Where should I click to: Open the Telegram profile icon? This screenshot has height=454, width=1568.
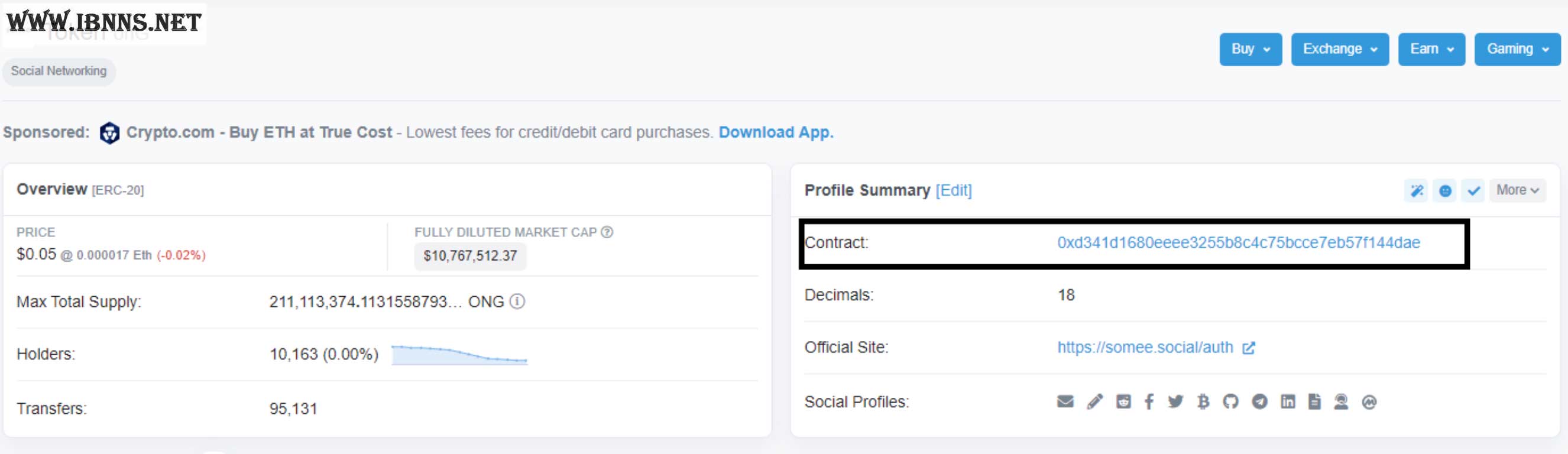tap(1259, 401)
